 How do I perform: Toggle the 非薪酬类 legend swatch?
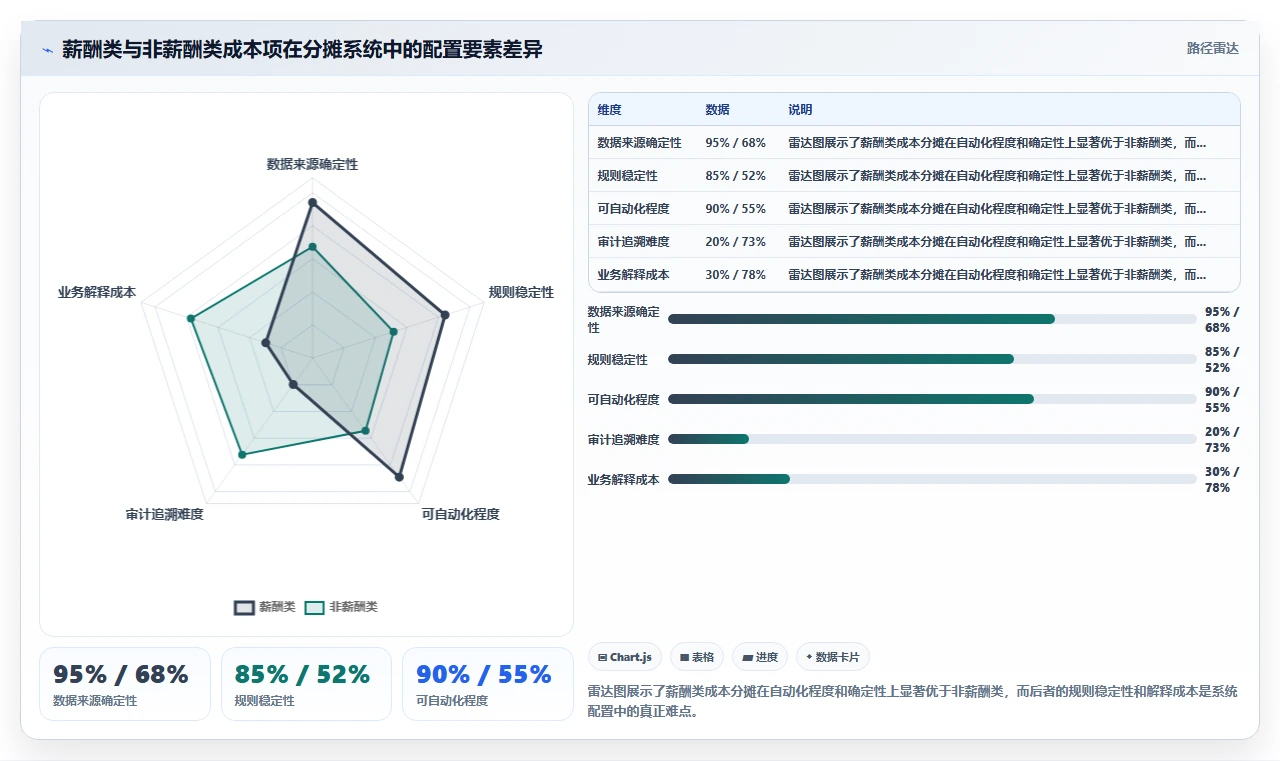[315, 607]
